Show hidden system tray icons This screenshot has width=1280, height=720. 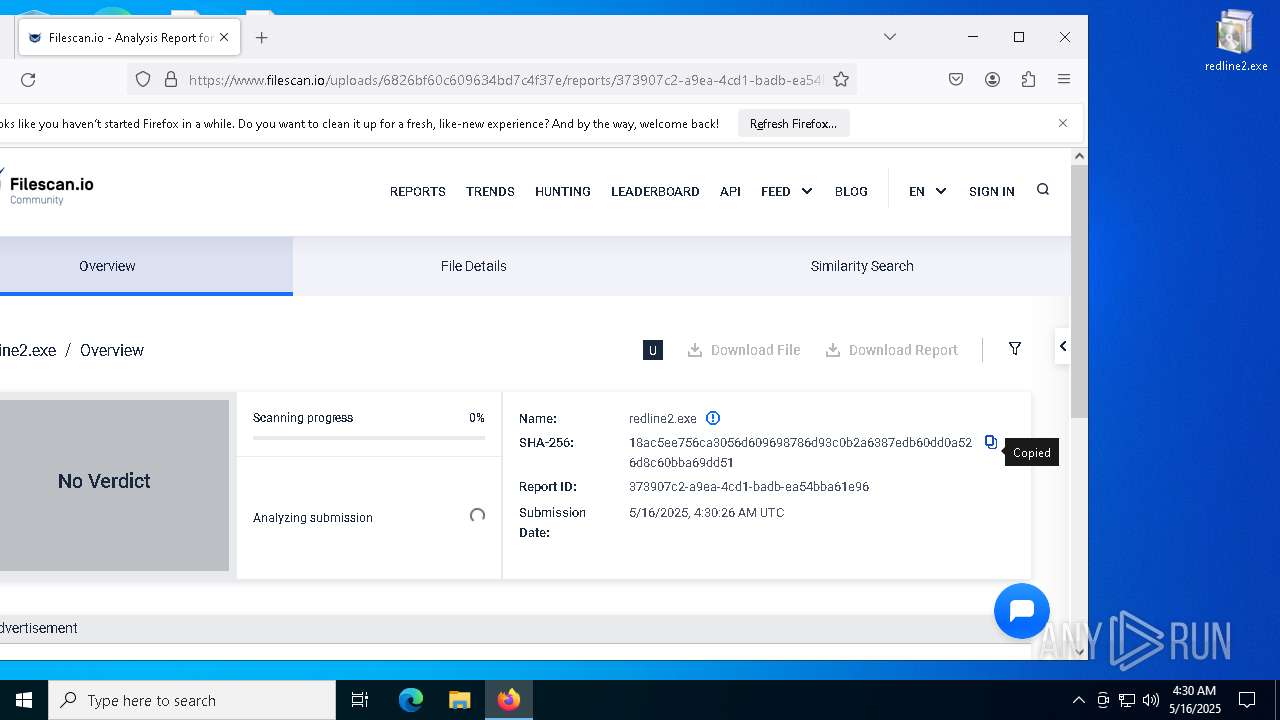pos(1078,700)
